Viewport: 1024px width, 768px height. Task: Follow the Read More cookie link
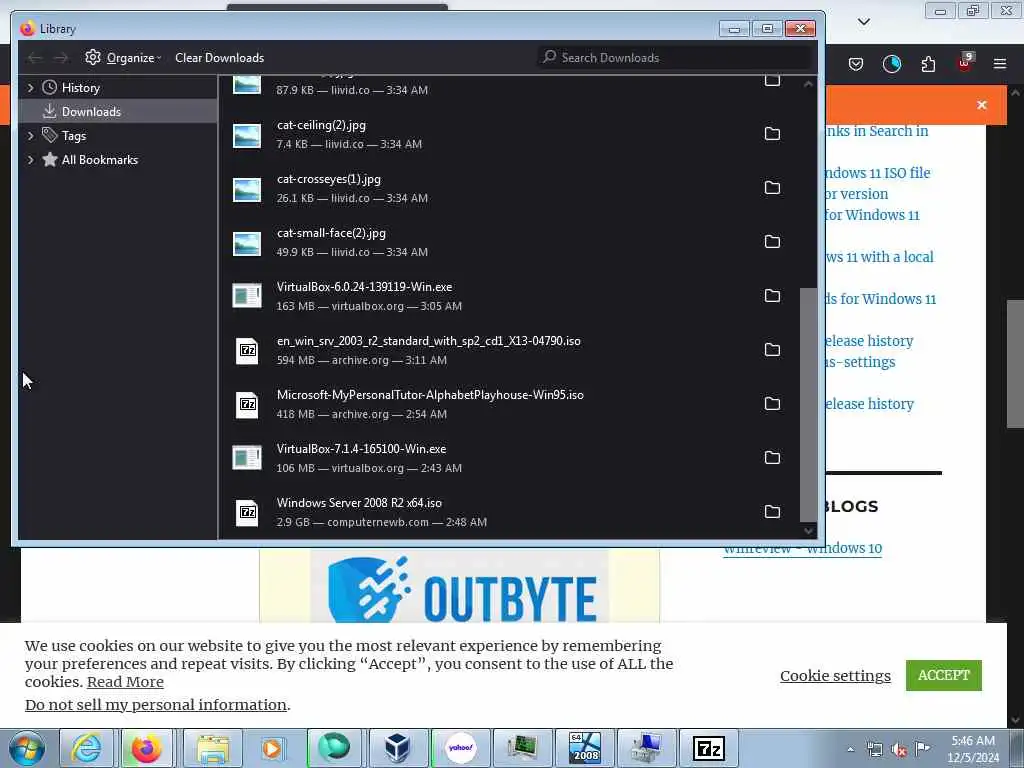125,682
